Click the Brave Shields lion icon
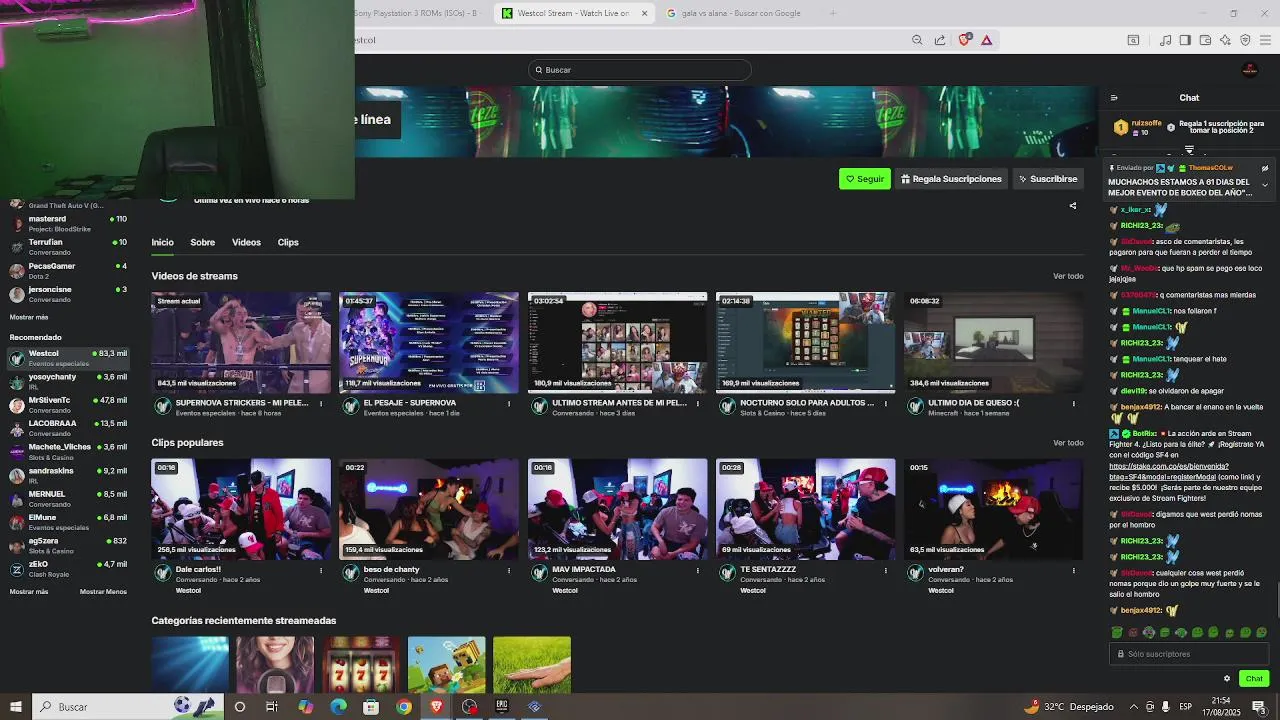 tap(964, 40)
